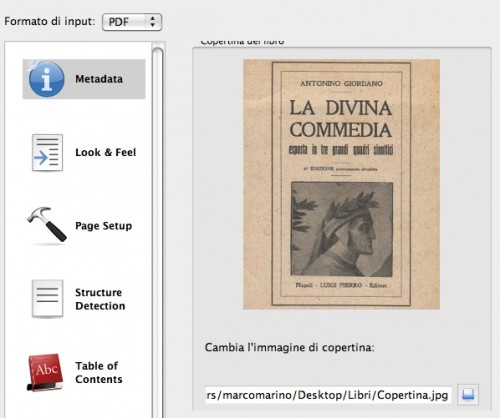Open Page Setup hammer icon
Image resolution: width=500 pixels, height=418 pixels.
click(47, 225)
